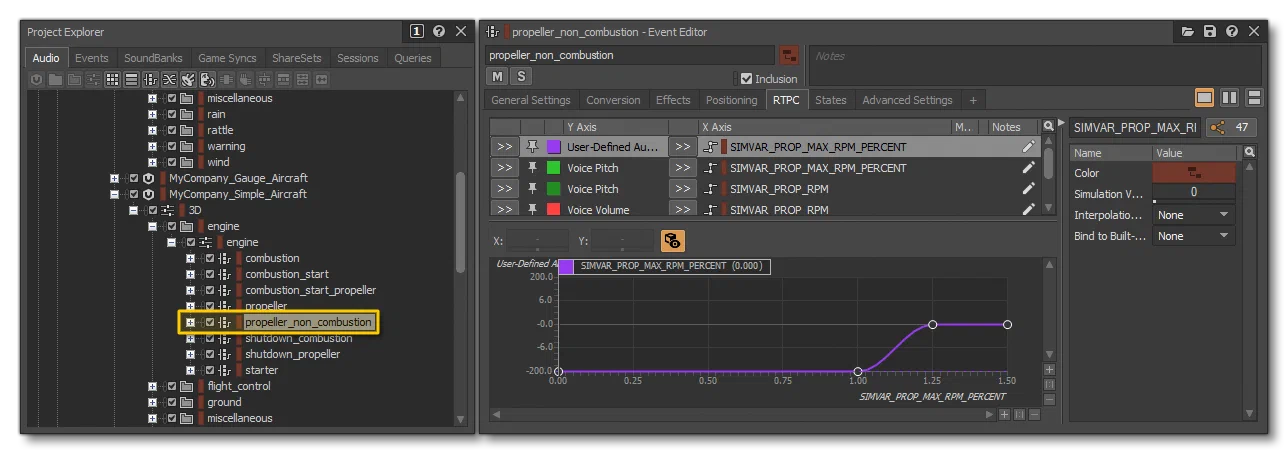Click the red Color value cell in properties

[x=1194, y=173]
